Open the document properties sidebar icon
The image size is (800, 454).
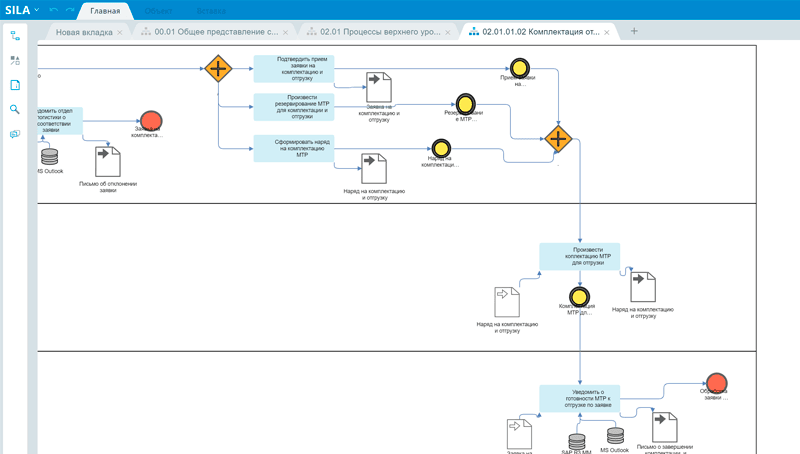click(15, 85)
